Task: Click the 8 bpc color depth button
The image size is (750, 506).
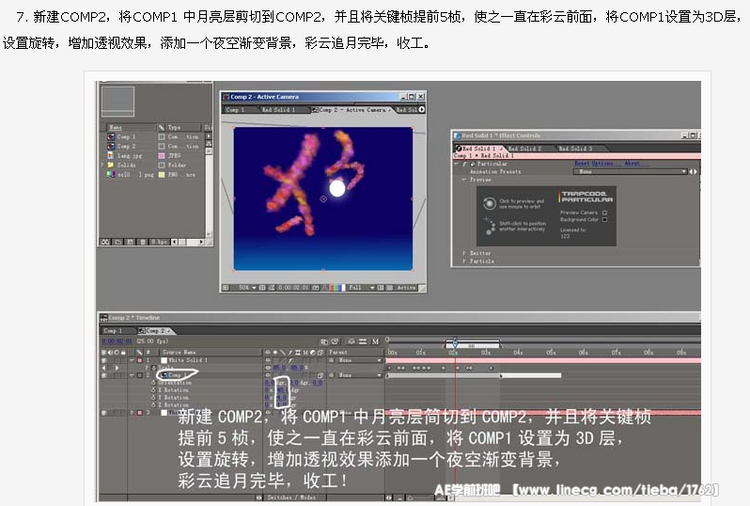Action: pos(159,242)
